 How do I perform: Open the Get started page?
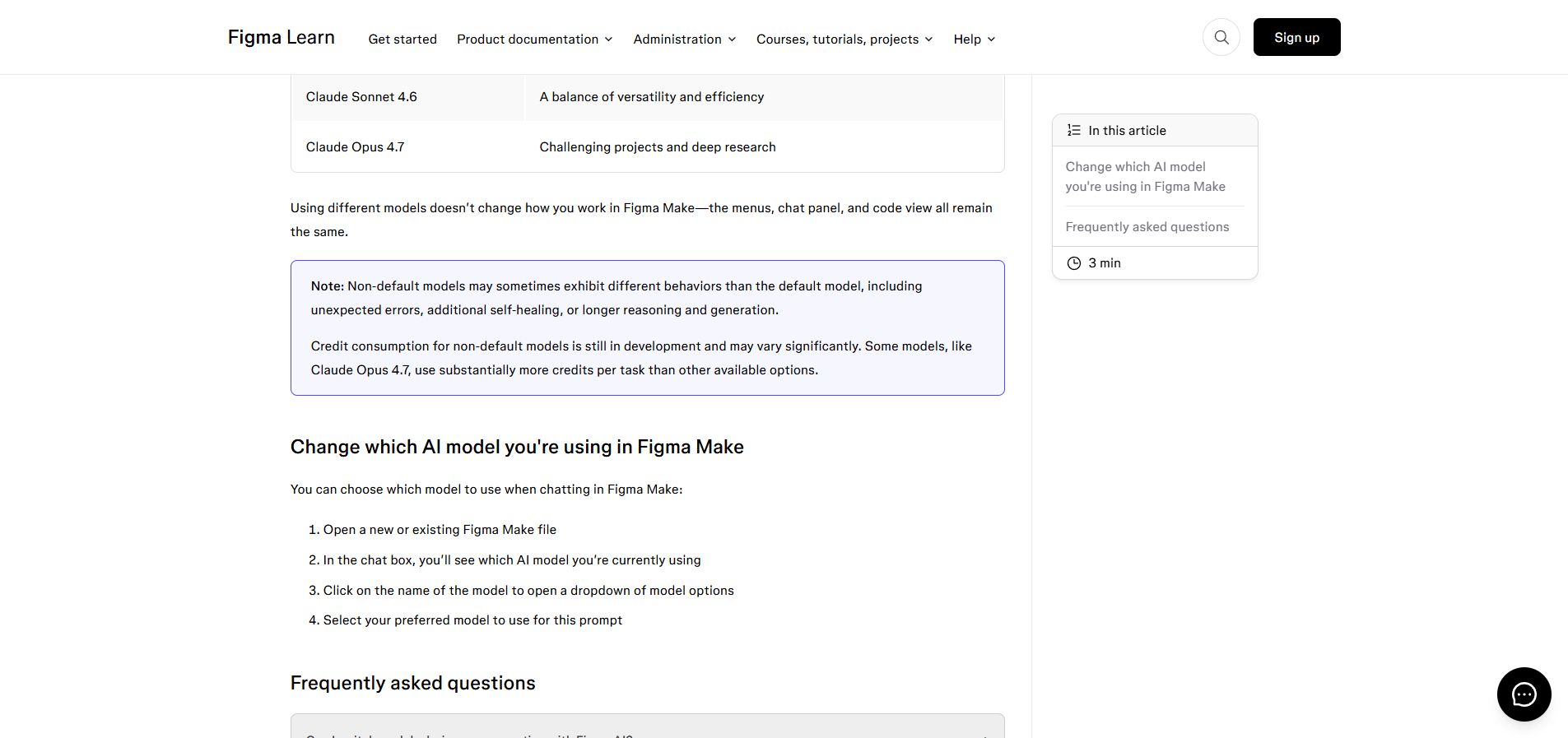pos(402,39)
